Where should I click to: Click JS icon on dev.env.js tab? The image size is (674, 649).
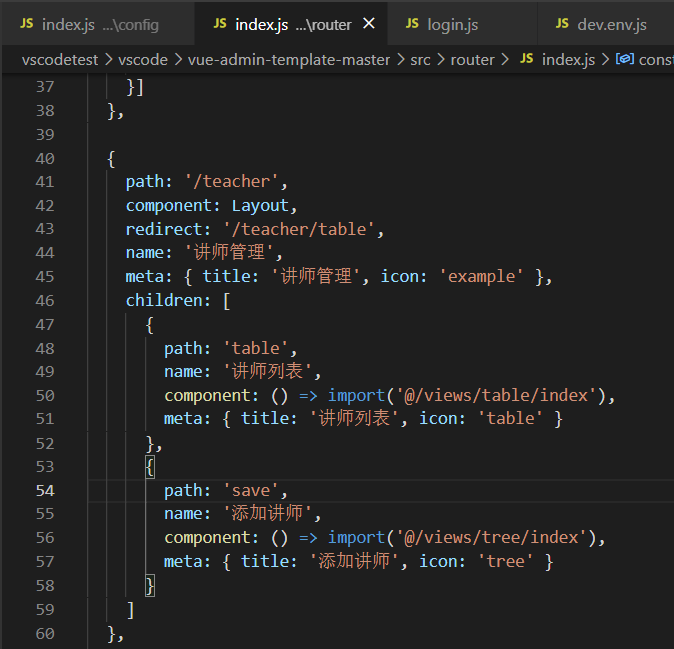click(562, 24)
